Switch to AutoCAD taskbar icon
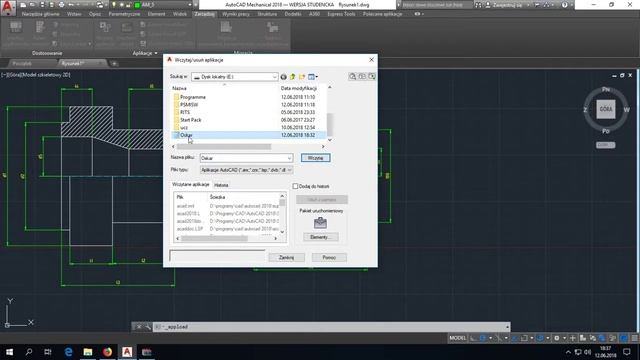 point(127,352)
